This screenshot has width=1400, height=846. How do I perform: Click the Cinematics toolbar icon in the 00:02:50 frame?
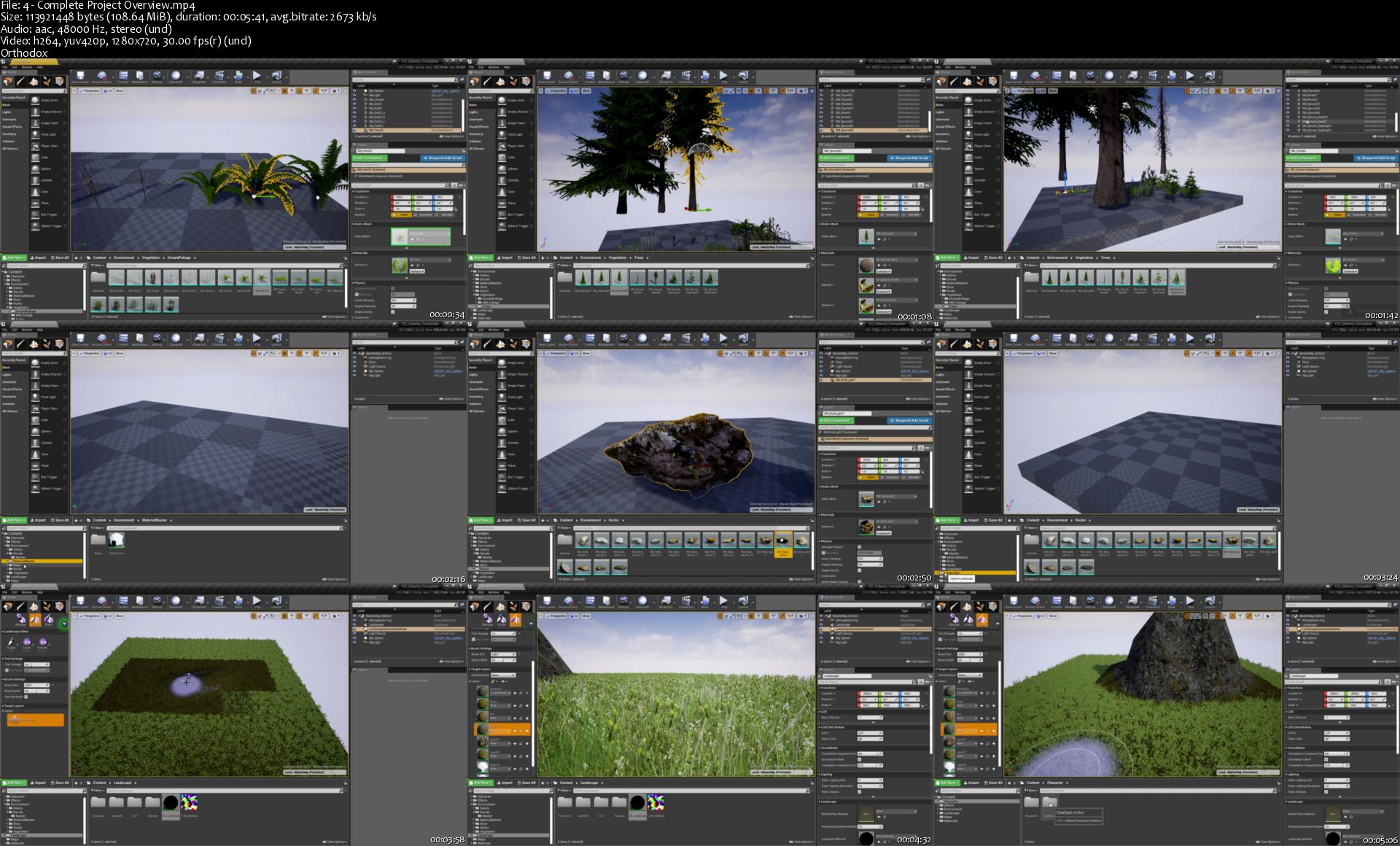coord(686,338)
